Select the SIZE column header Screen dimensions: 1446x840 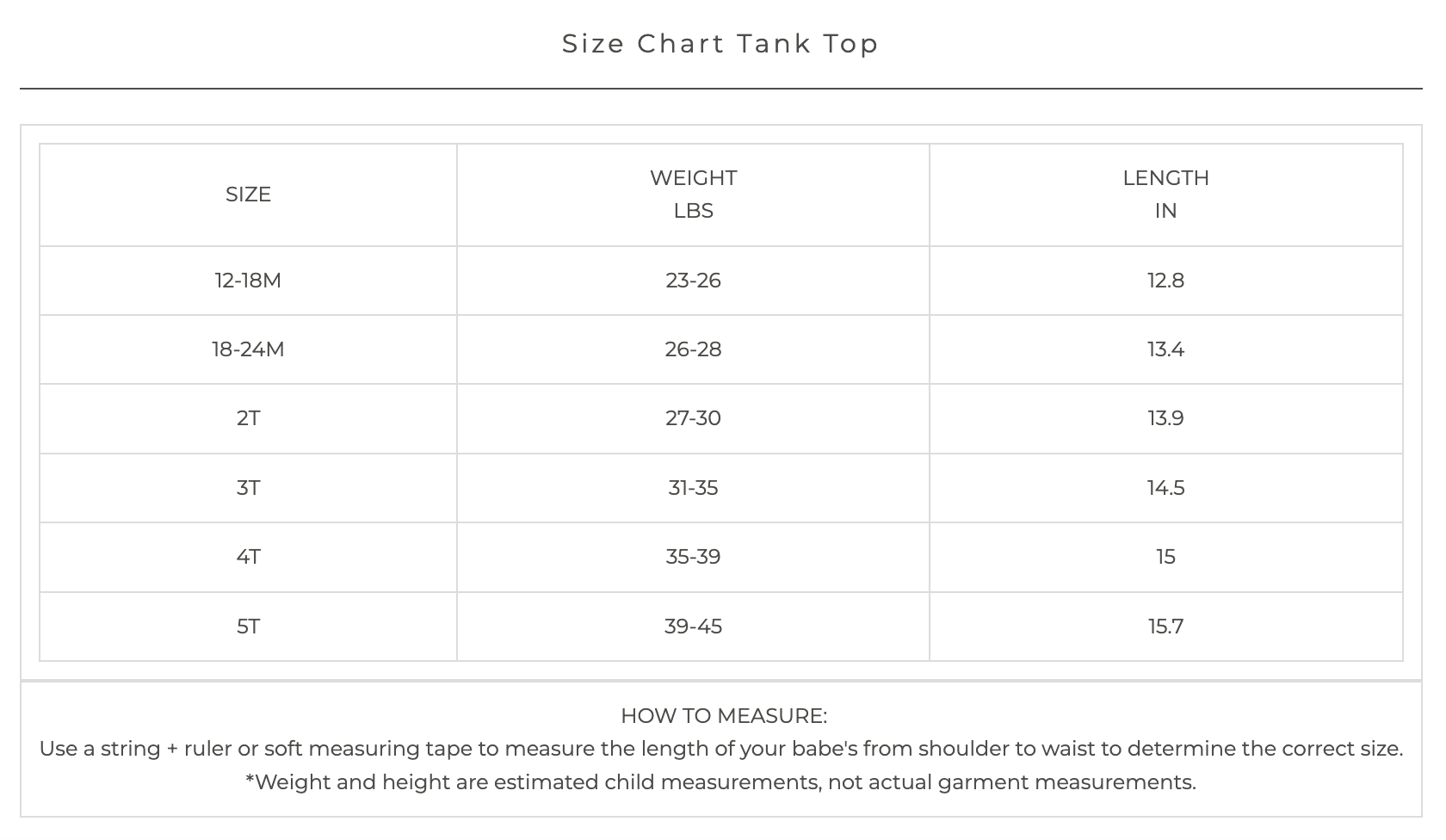point(248,195)
